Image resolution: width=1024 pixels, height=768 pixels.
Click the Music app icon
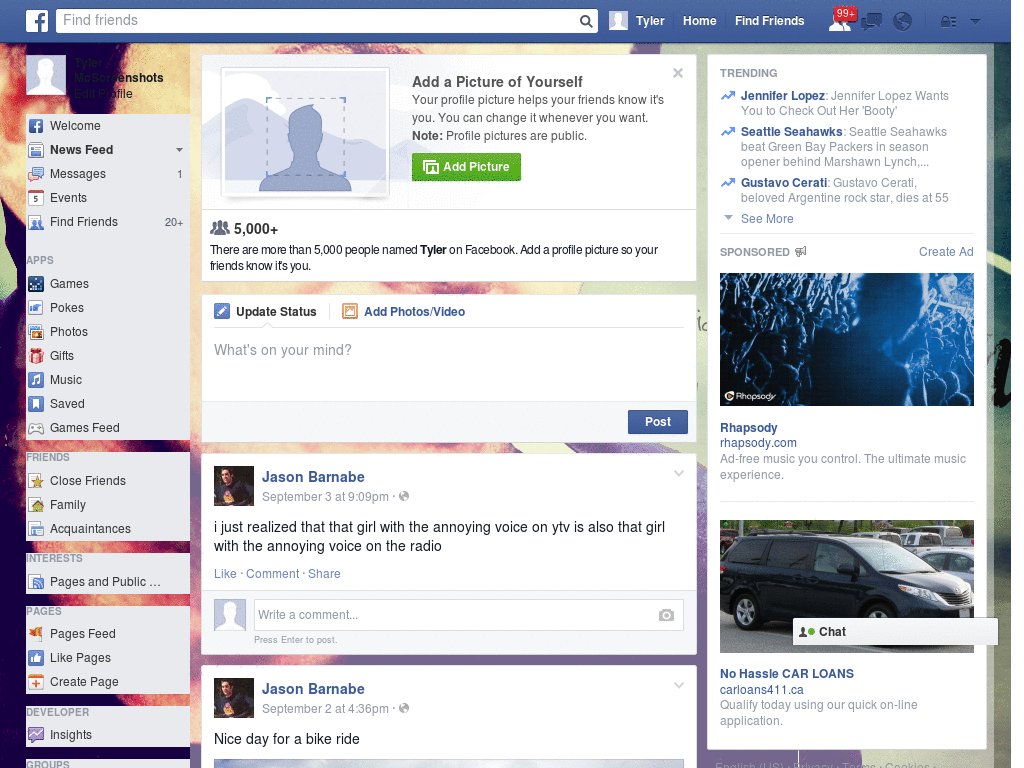tap(36, 380)
